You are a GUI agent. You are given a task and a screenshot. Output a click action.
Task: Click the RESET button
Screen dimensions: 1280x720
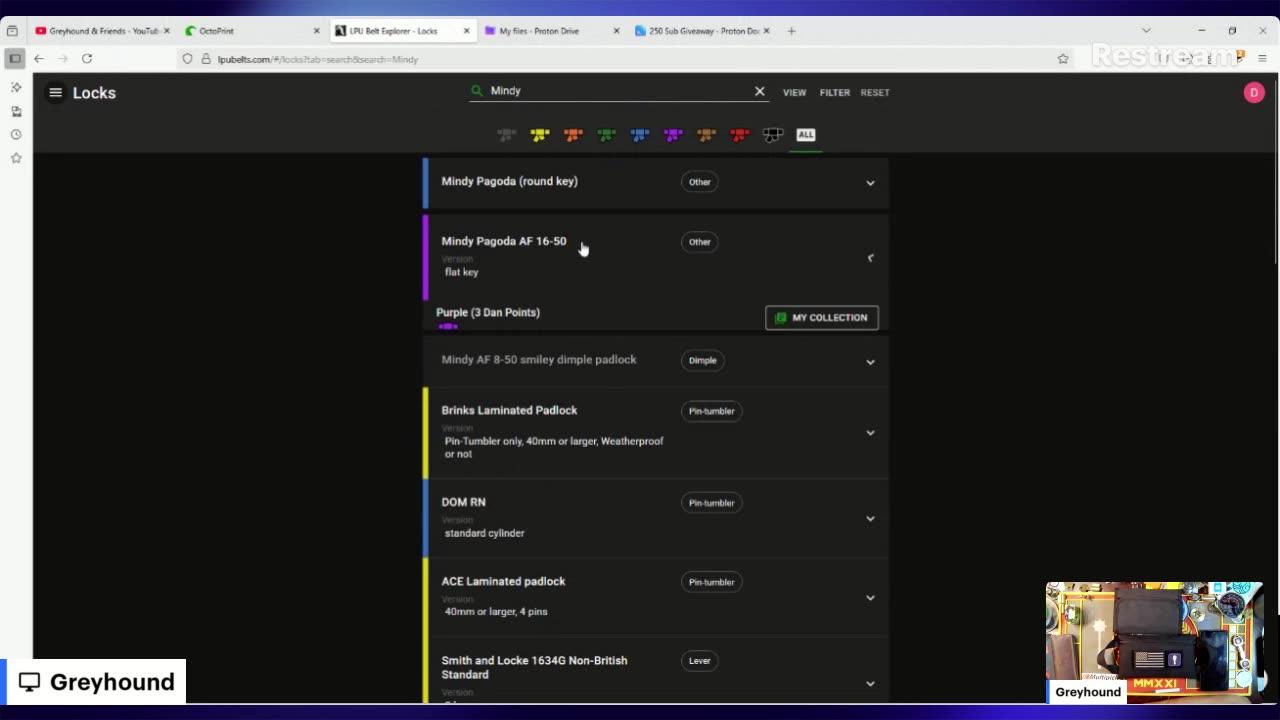point(875,92)
